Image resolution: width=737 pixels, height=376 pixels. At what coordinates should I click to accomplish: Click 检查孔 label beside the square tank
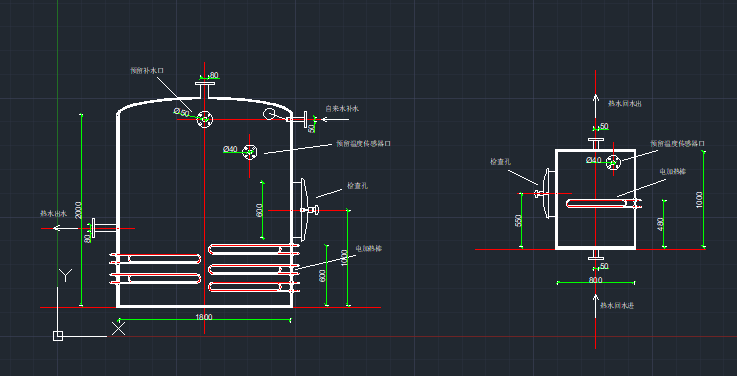(501, 162)
